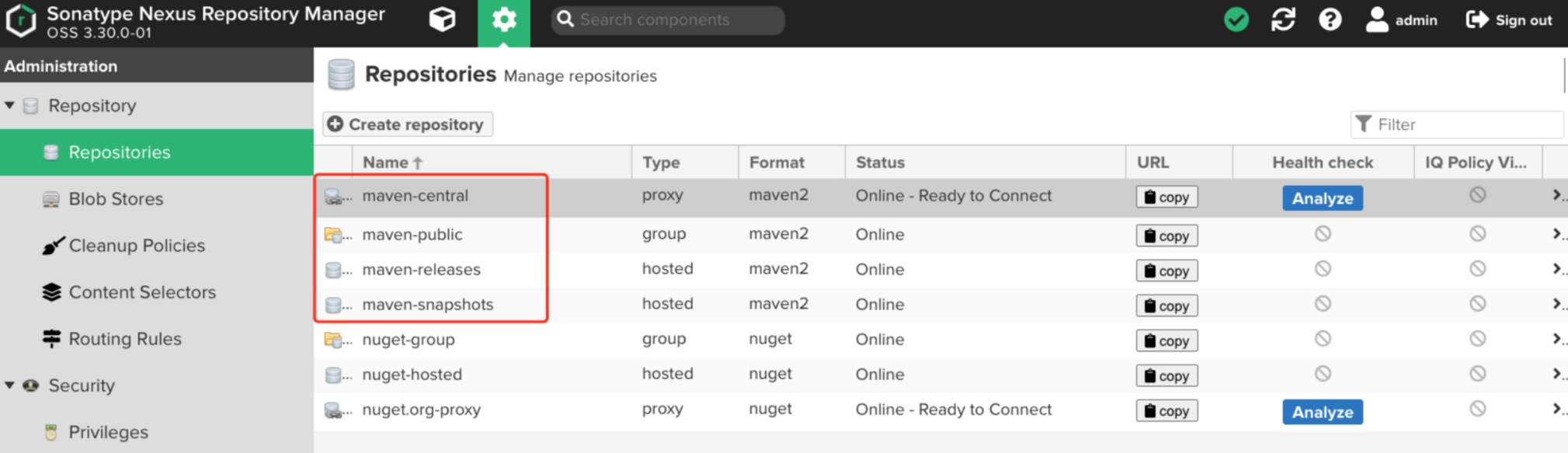Click the Create repository button
This screenshot has height=453, width=1568.
[x=408, y=124]
